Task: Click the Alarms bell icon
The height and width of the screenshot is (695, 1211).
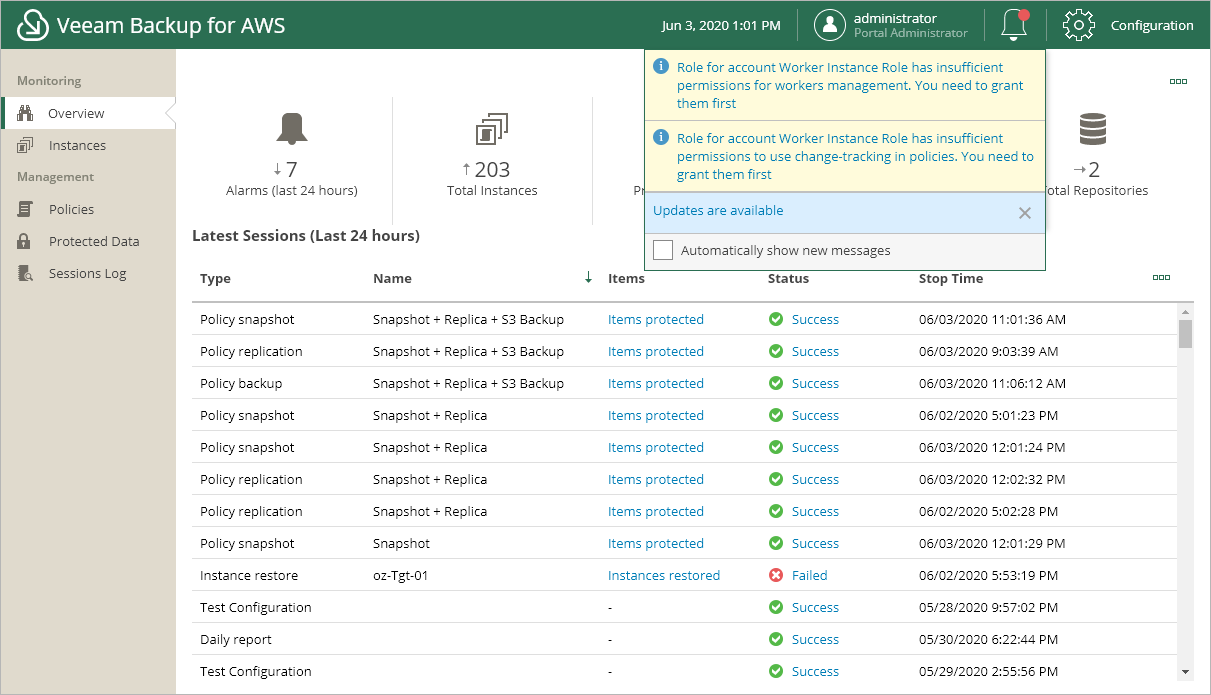Action: point(292,128)
